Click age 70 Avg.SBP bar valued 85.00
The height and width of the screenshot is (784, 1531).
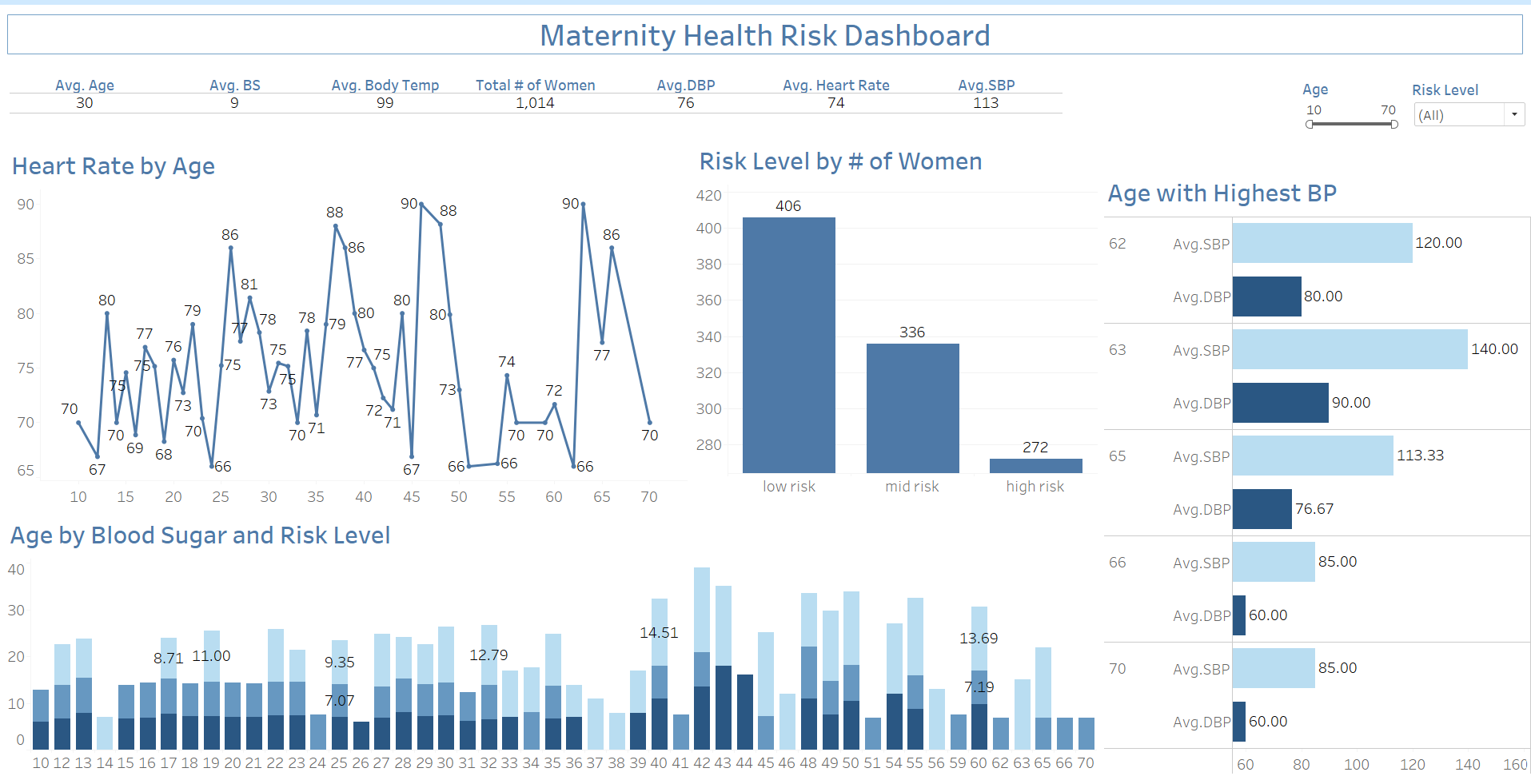pyautogui.click(x=1273, y=668)
